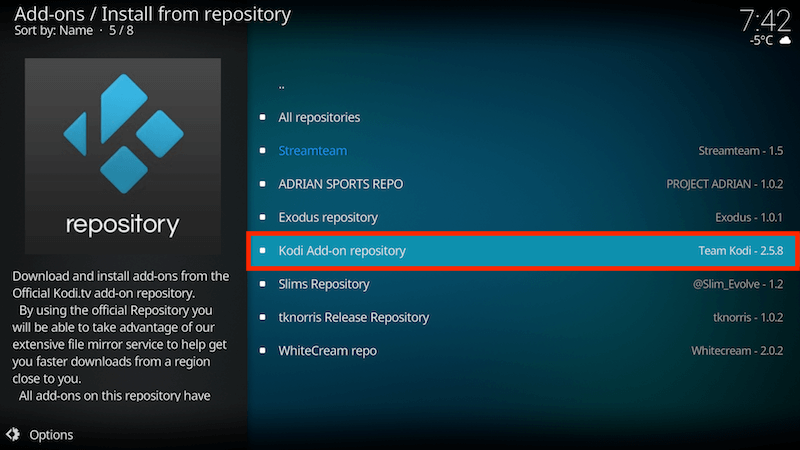800x450 pixels.
Task: Click the weather cloud icon
Action: click(x=785, y=40)
